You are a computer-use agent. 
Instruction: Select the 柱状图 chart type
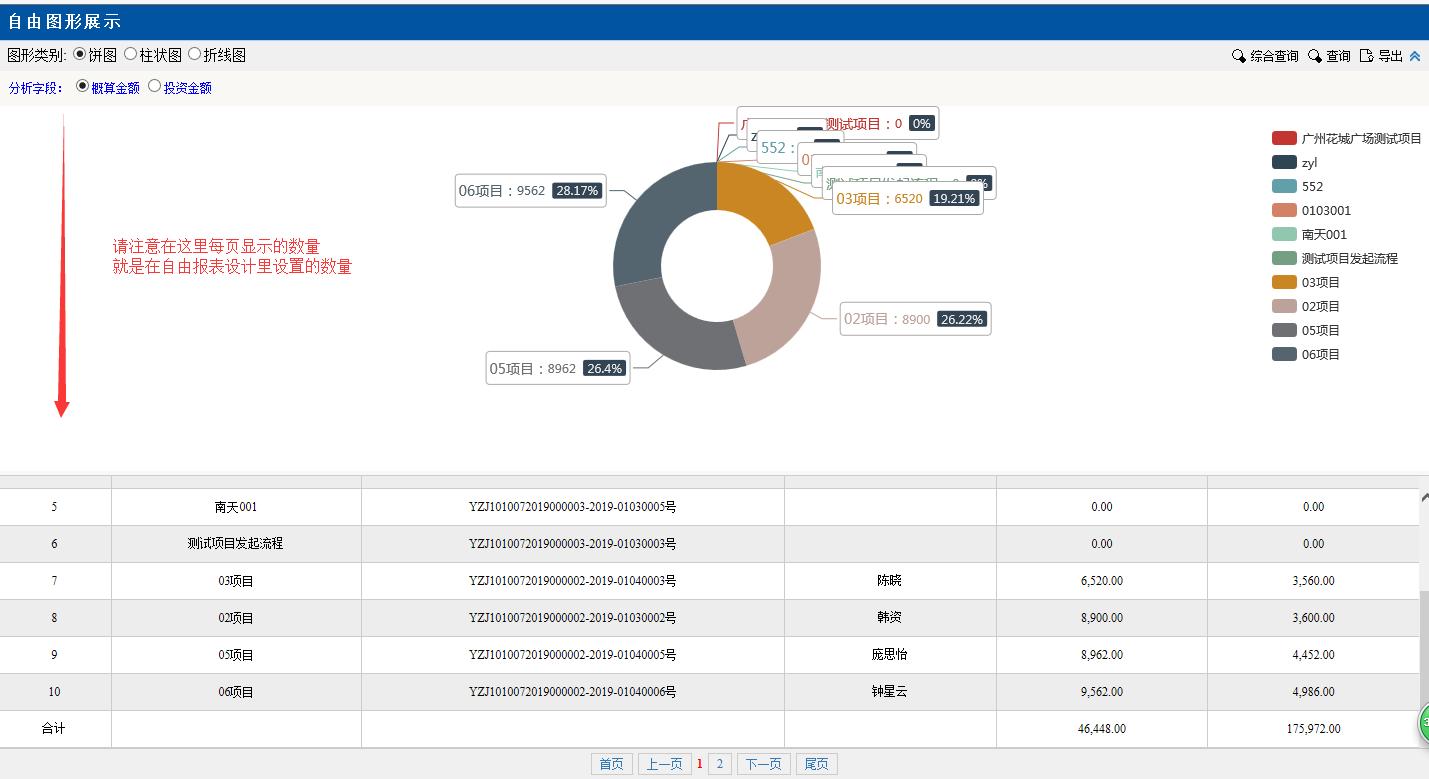(x=130, y=54)
